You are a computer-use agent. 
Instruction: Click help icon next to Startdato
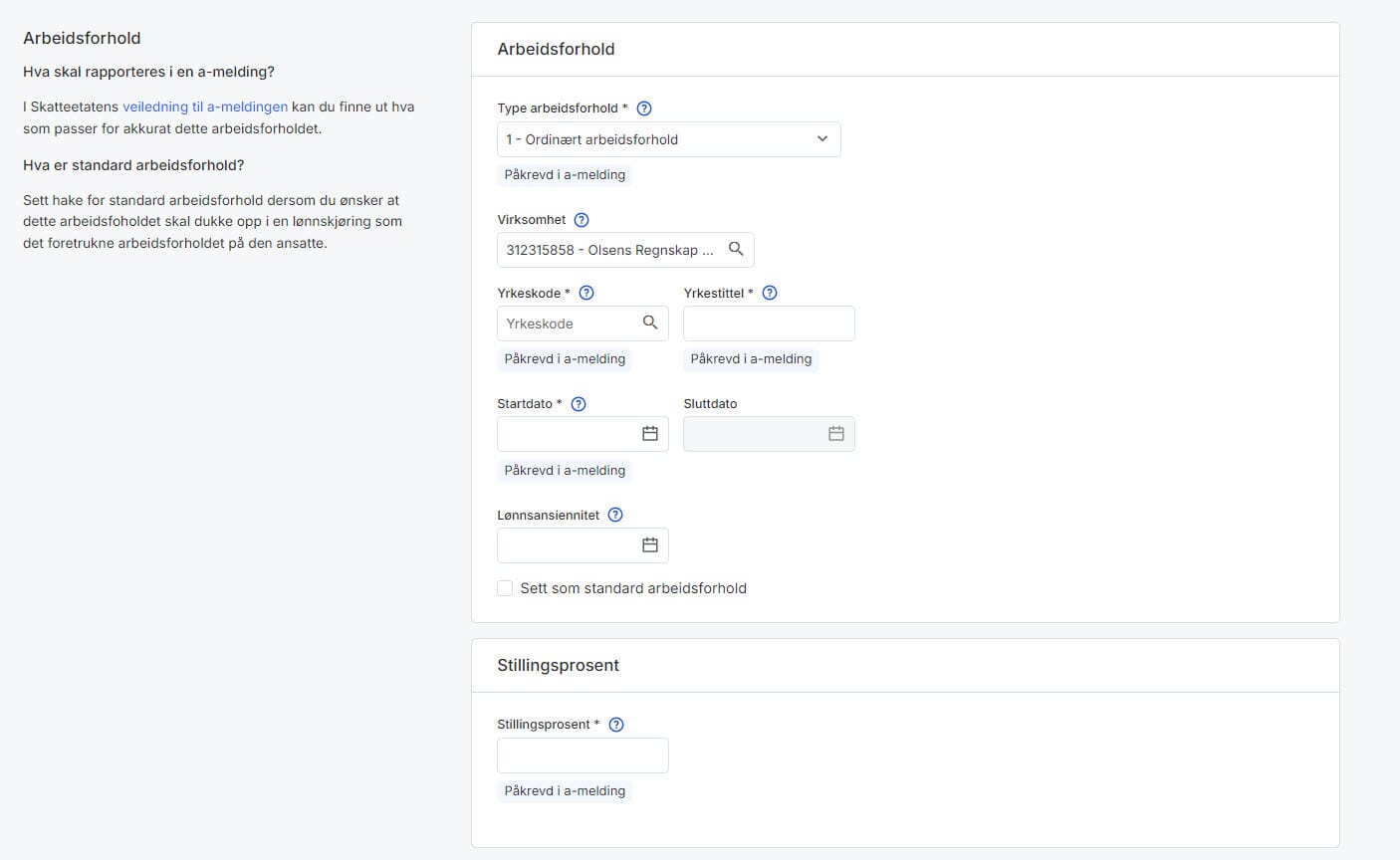579,404
